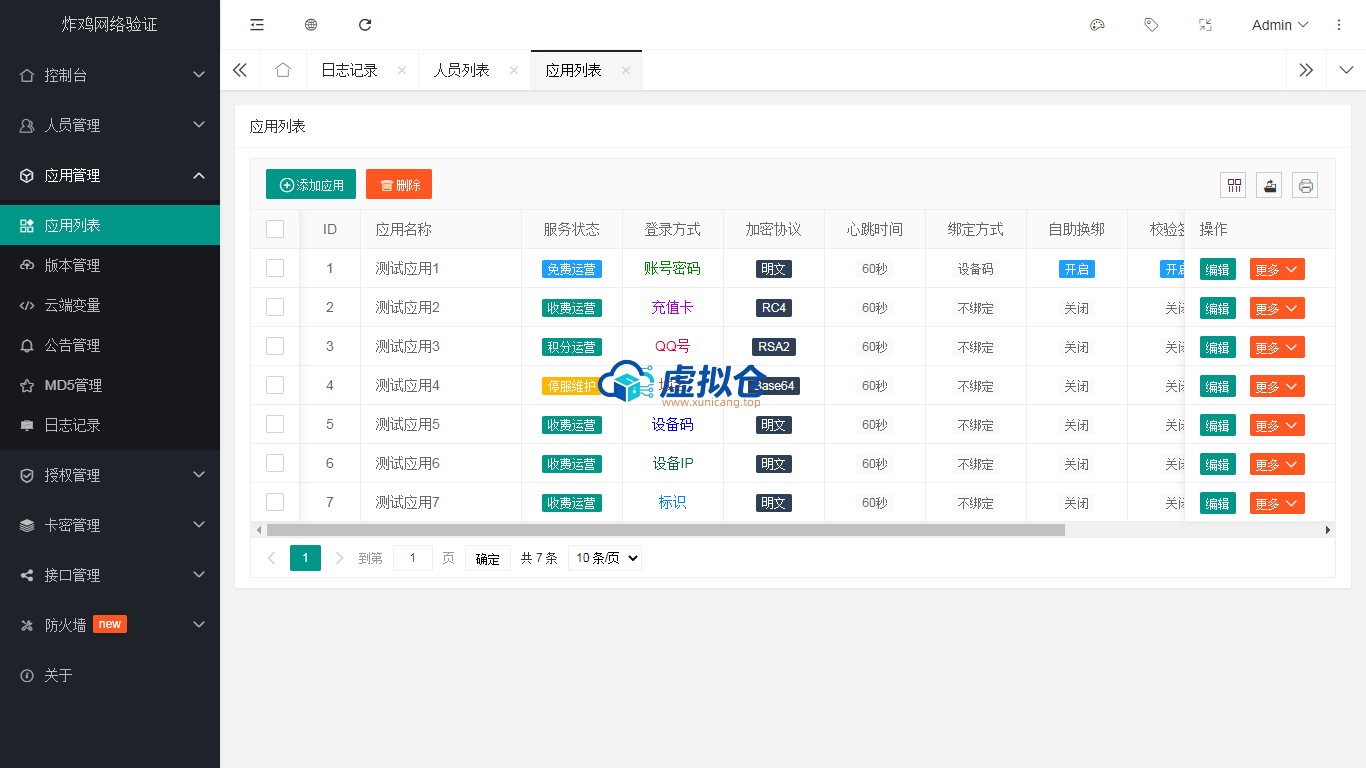Switch to the 日志记录 tab

pos(349,70)
